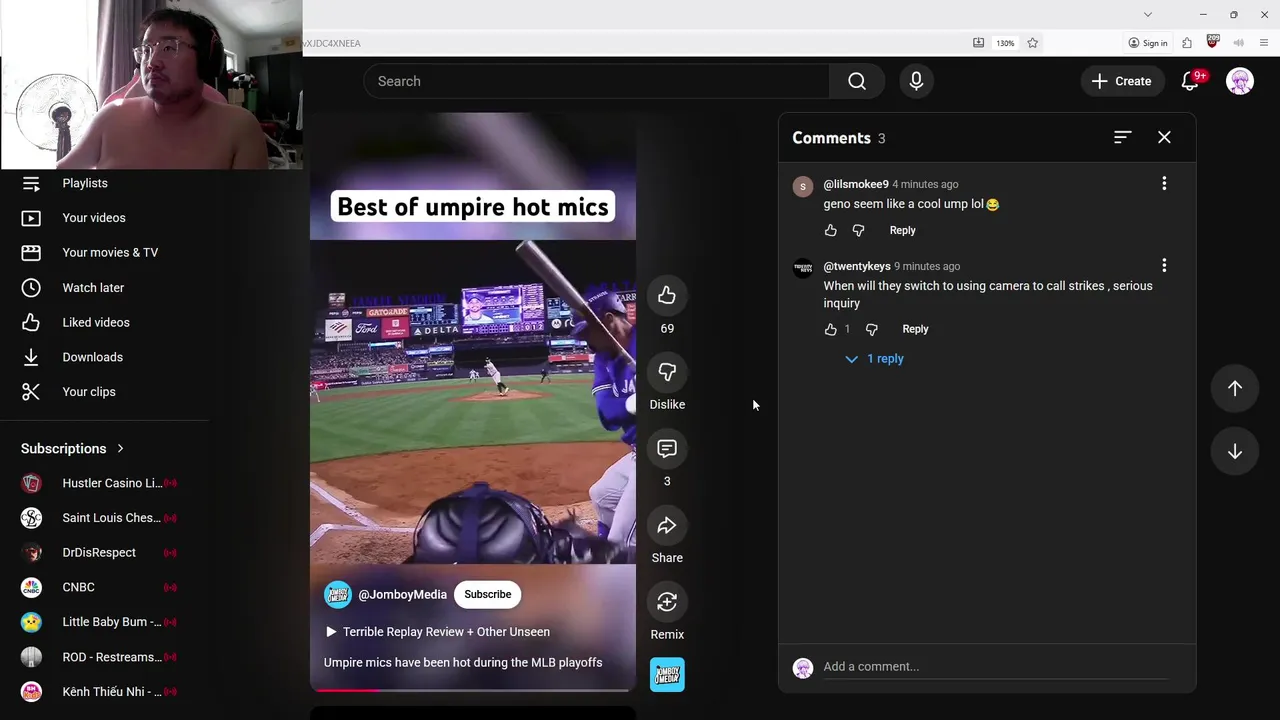
Task: Open the notifications bell
Action: (x=1190, y=81)
